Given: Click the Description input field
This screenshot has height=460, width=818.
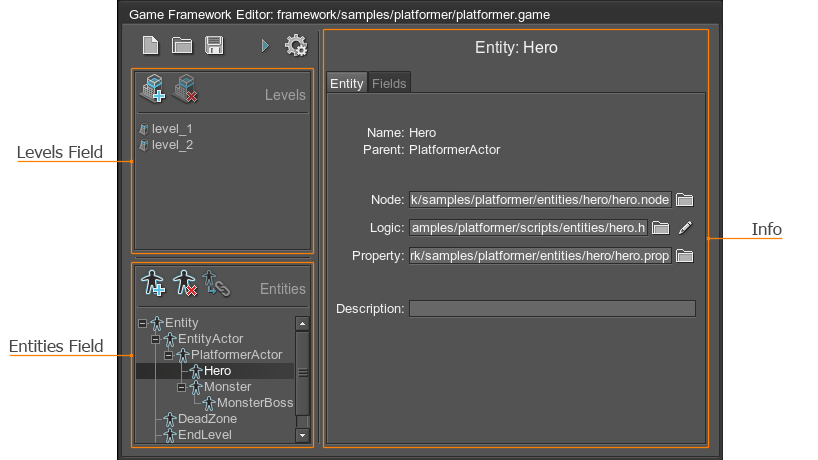Looking at the screenshot, I should point(552,308).
